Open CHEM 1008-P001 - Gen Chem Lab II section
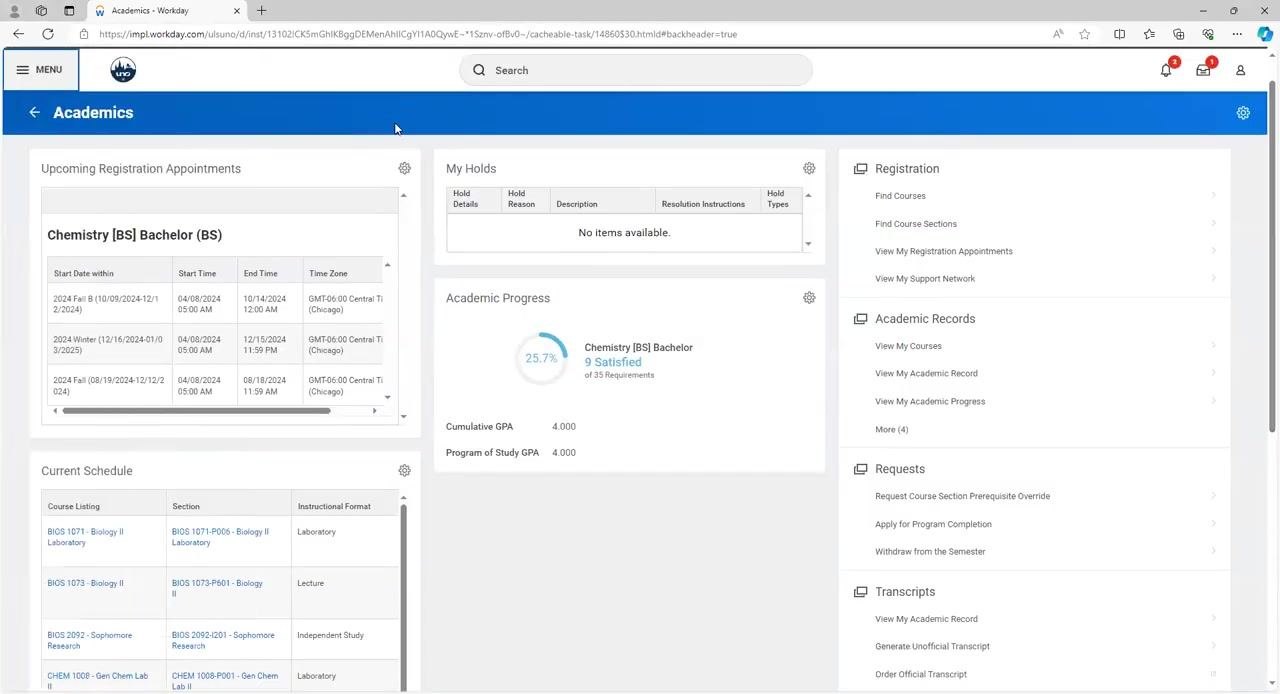The image size is (1280, 694). tap(225, 681)
